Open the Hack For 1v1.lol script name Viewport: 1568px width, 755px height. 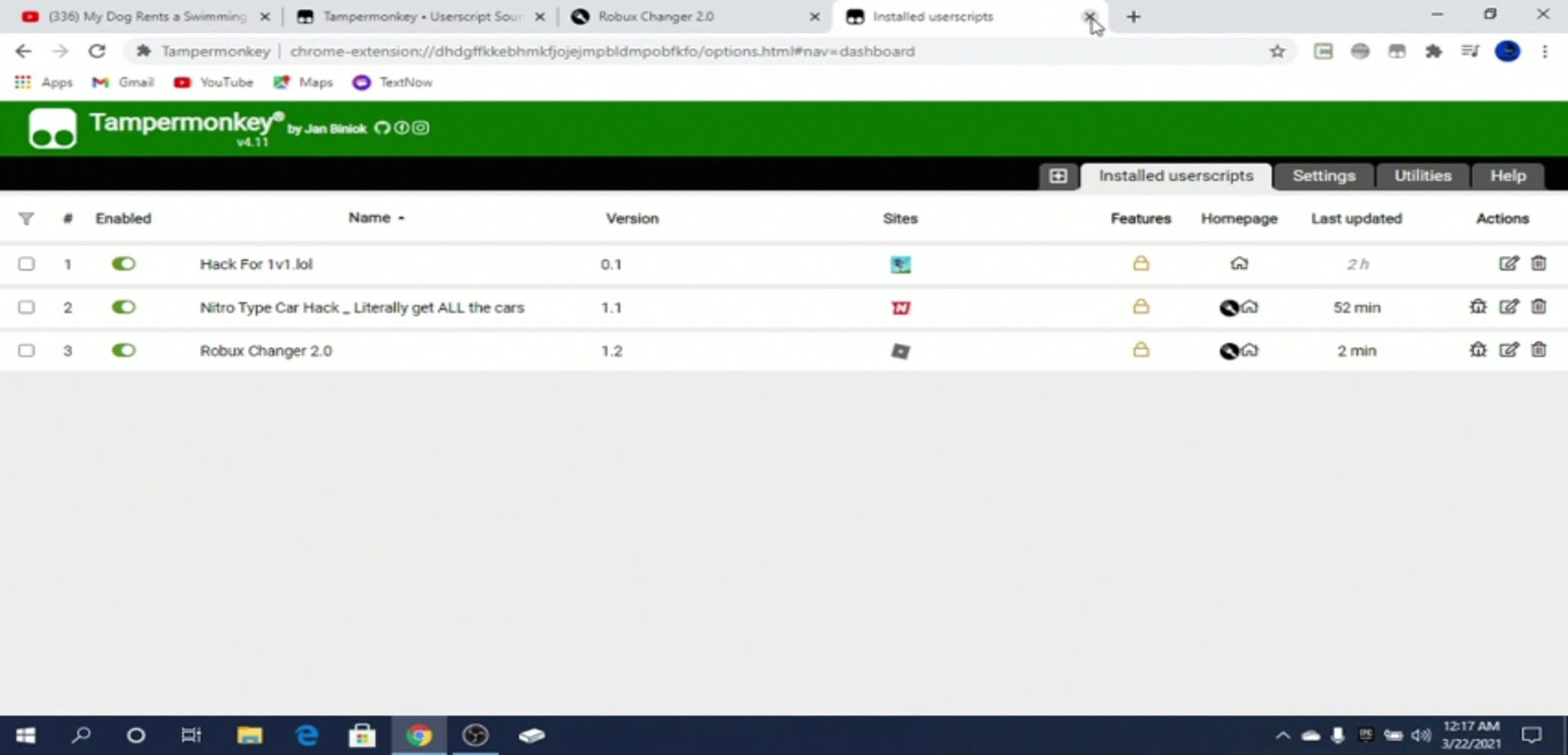(x=256, y=264)
